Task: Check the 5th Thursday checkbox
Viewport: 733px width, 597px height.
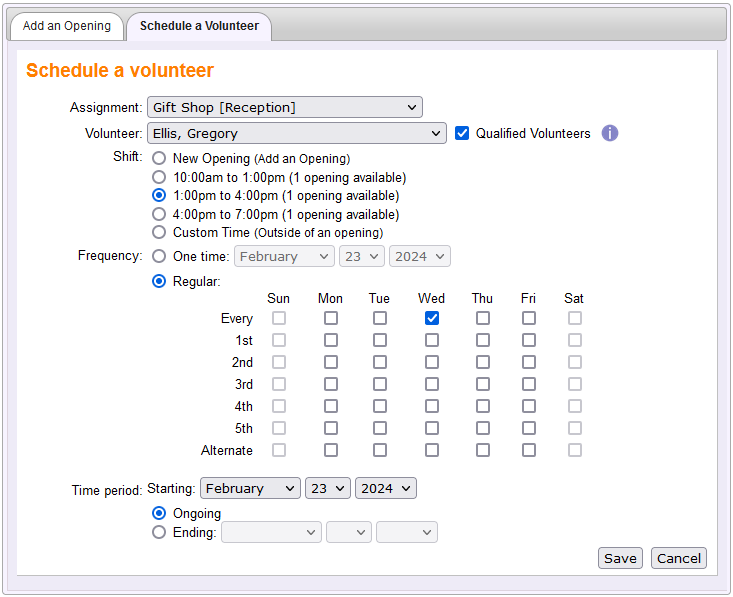Action: 483,428
